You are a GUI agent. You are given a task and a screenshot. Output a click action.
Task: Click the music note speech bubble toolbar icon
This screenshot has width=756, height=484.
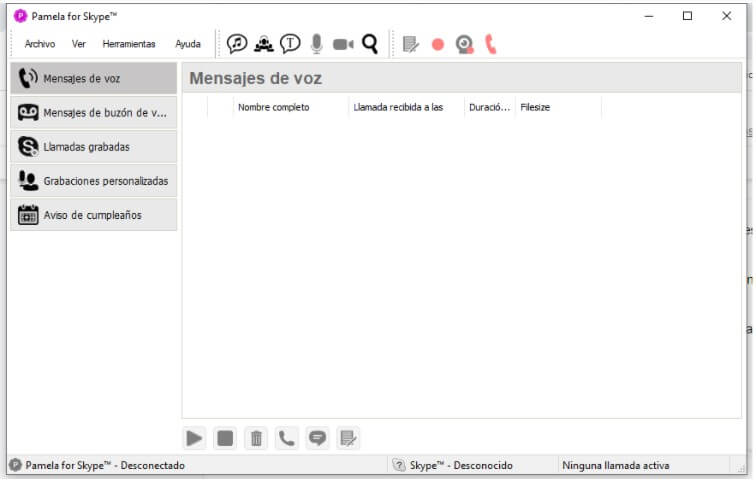point(237,44)
